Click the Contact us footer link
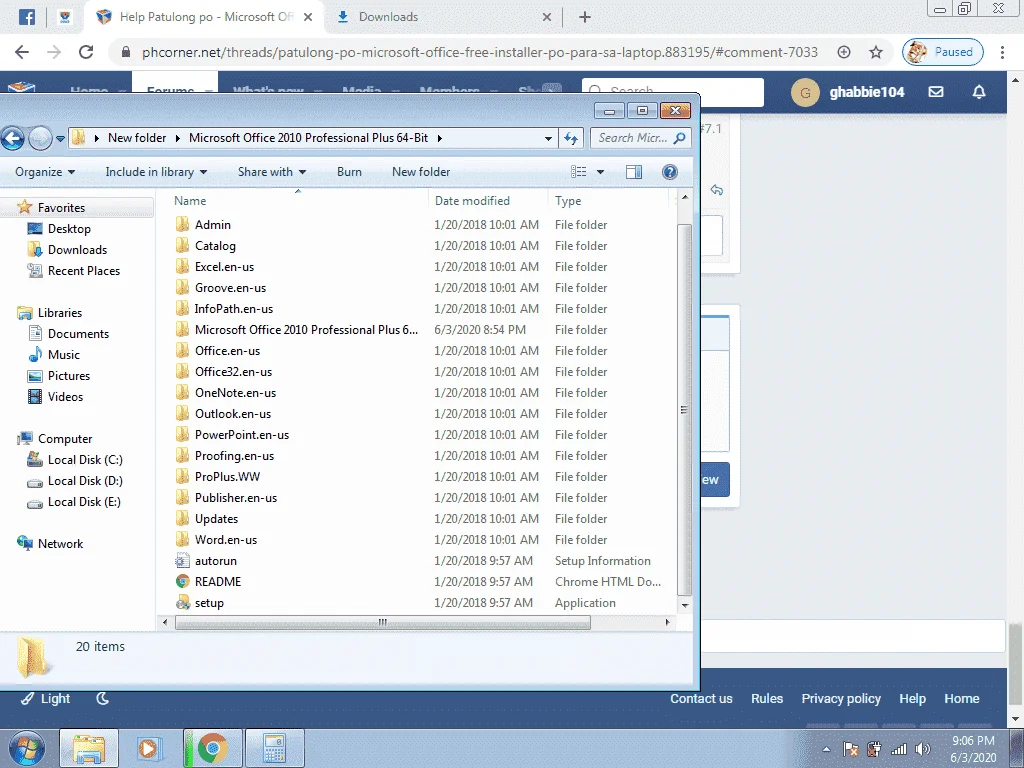 (x=701, y=699)
